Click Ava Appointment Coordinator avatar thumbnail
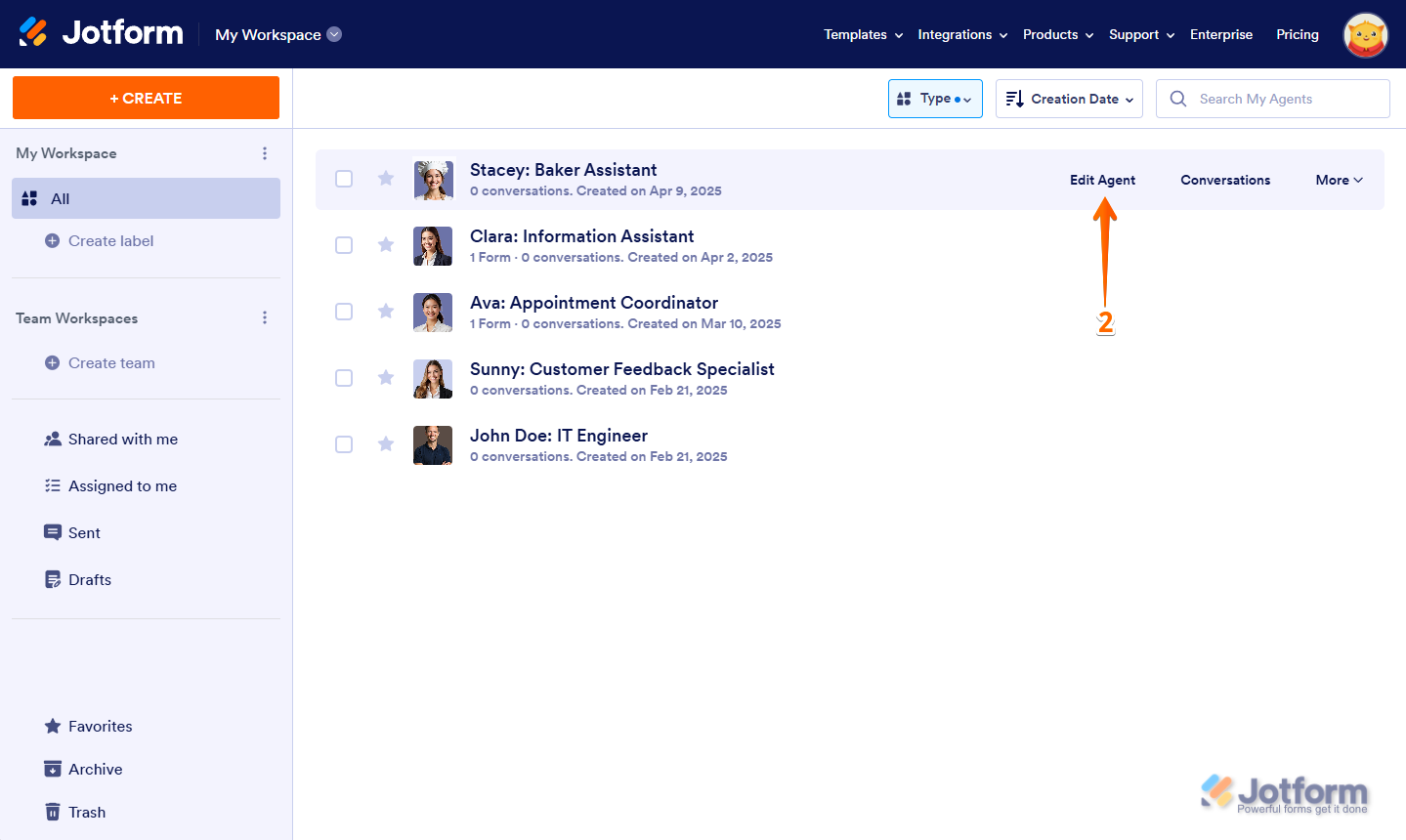This screenshot has width=1406, height=840. 433,313
